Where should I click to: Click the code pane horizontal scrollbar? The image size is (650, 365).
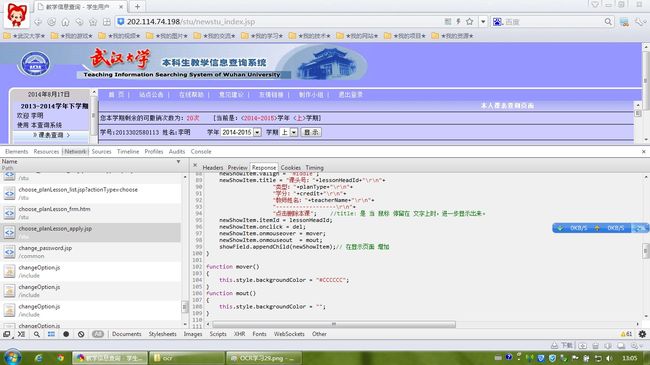(x=334, y=324)
